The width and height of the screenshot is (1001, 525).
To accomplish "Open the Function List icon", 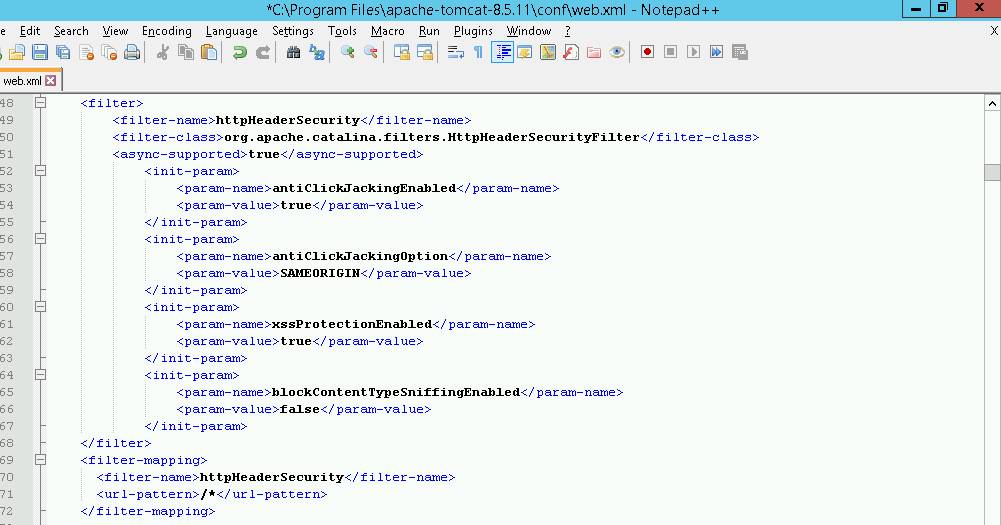I will [x=571, y=52].
